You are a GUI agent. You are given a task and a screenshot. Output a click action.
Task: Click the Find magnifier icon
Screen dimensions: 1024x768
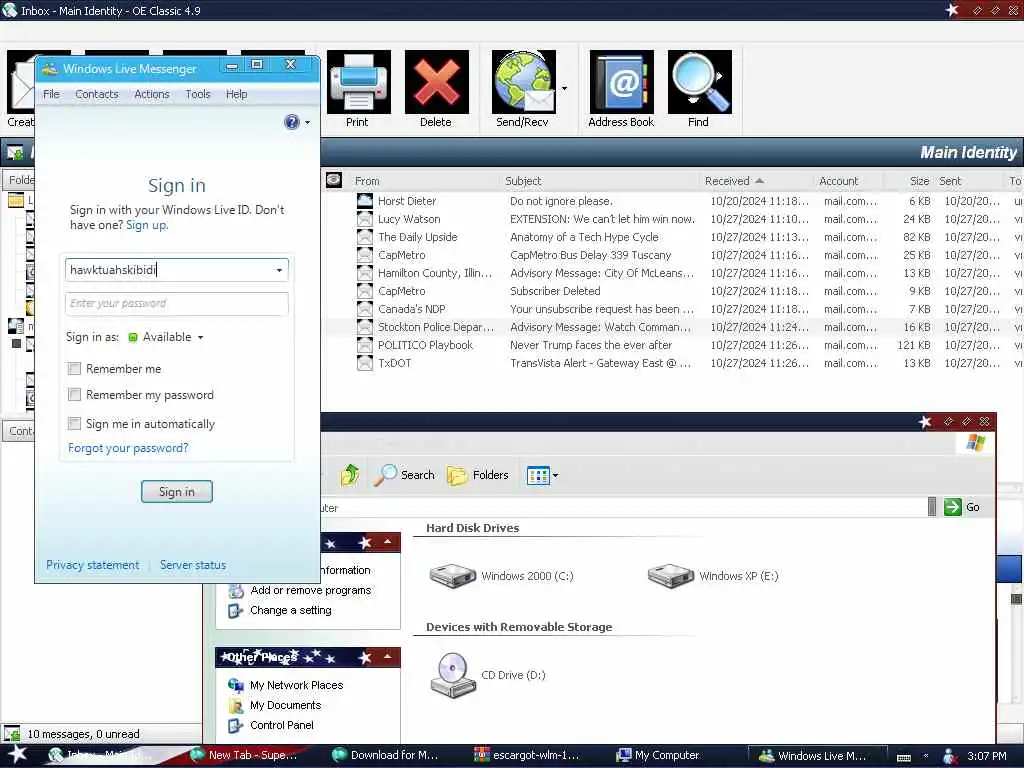[699, 82]
